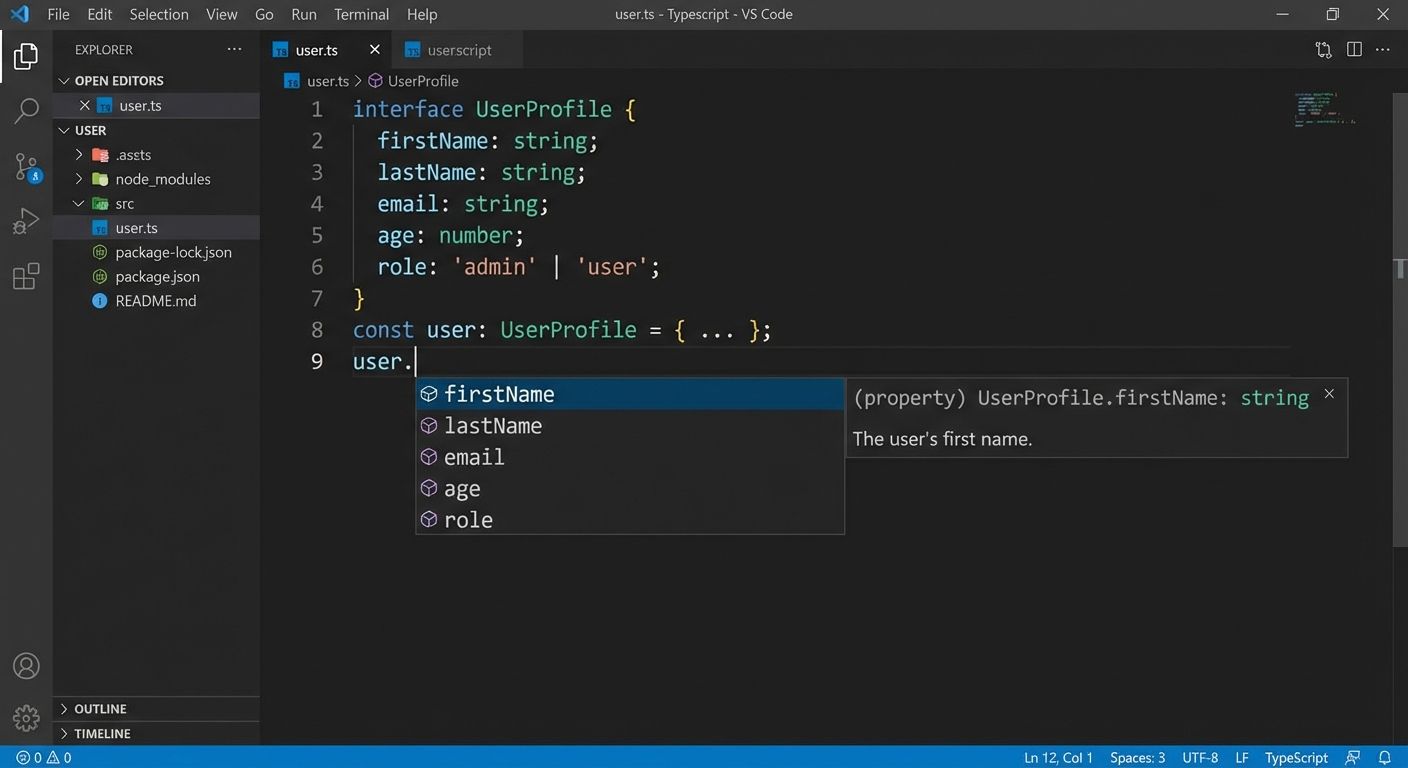Image resolution: width=1408 pixels, height=768 pixels.
Task: Expand the node_modules folder
Action: coord(79,179)
